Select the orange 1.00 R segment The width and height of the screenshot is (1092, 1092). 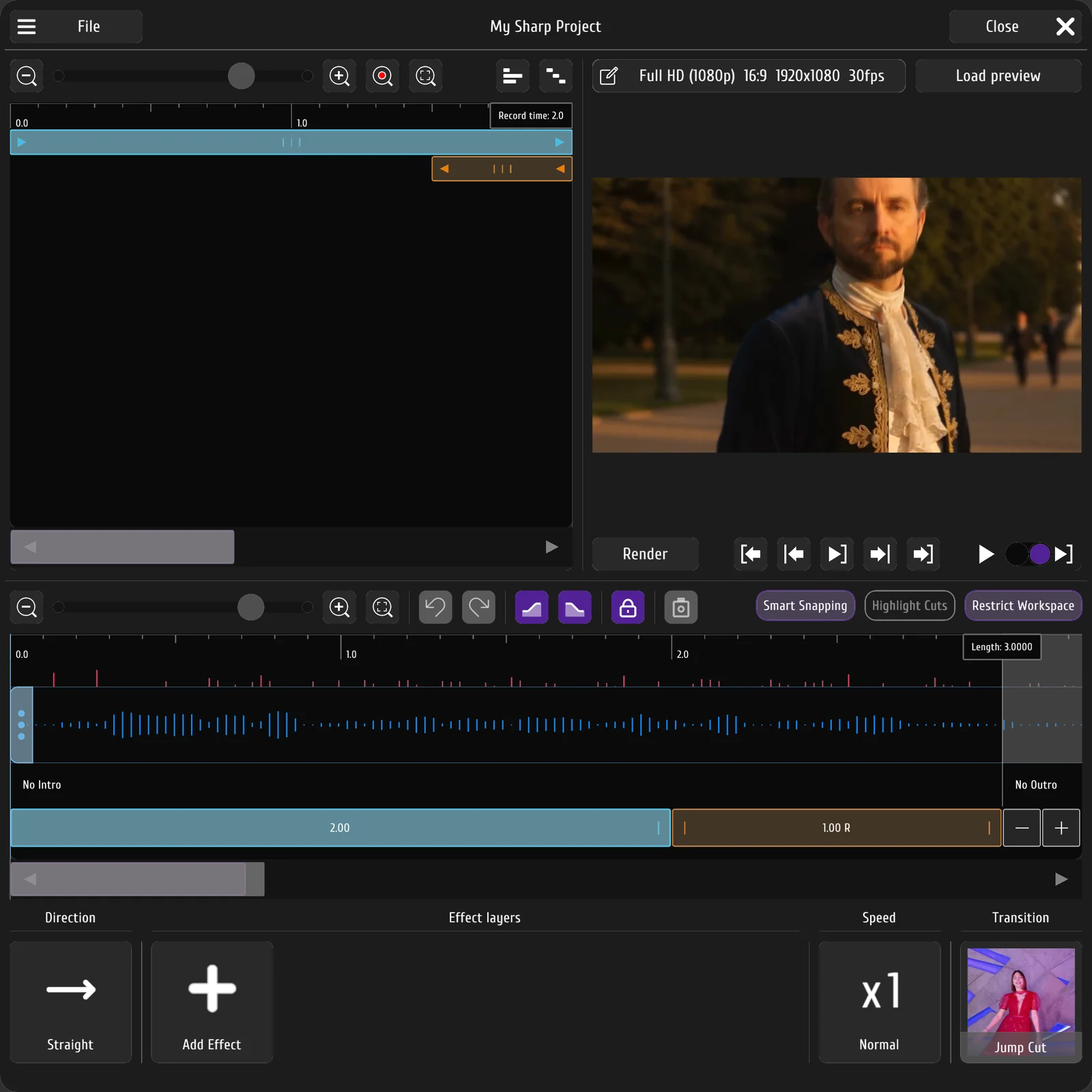coord(837,828)
